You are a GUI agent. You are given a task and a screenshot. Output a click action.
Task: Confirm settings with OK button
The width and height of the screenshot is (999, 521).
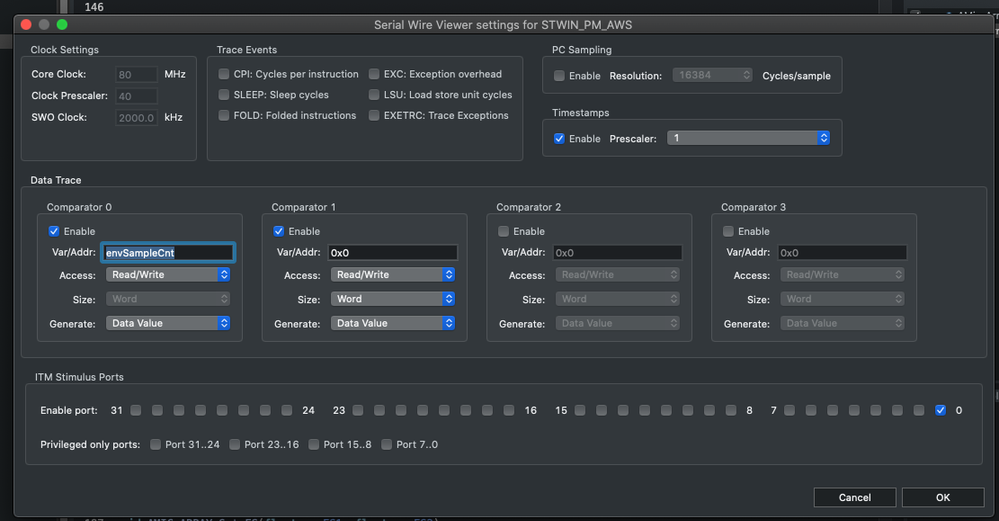(x=942, y=497)
